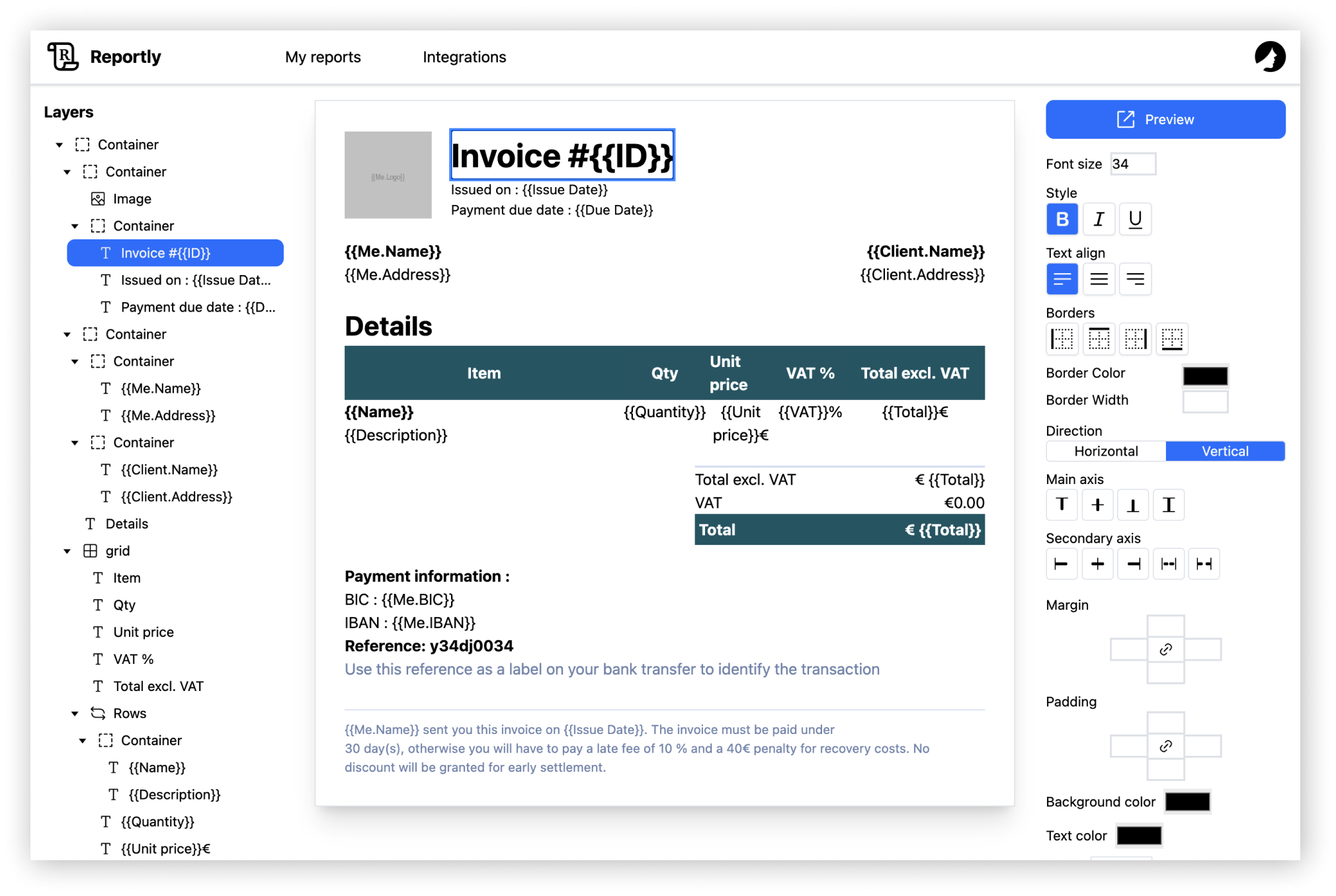Open the Text color swatch
Screen dimensions: 1336x896
pos(1139,835)
